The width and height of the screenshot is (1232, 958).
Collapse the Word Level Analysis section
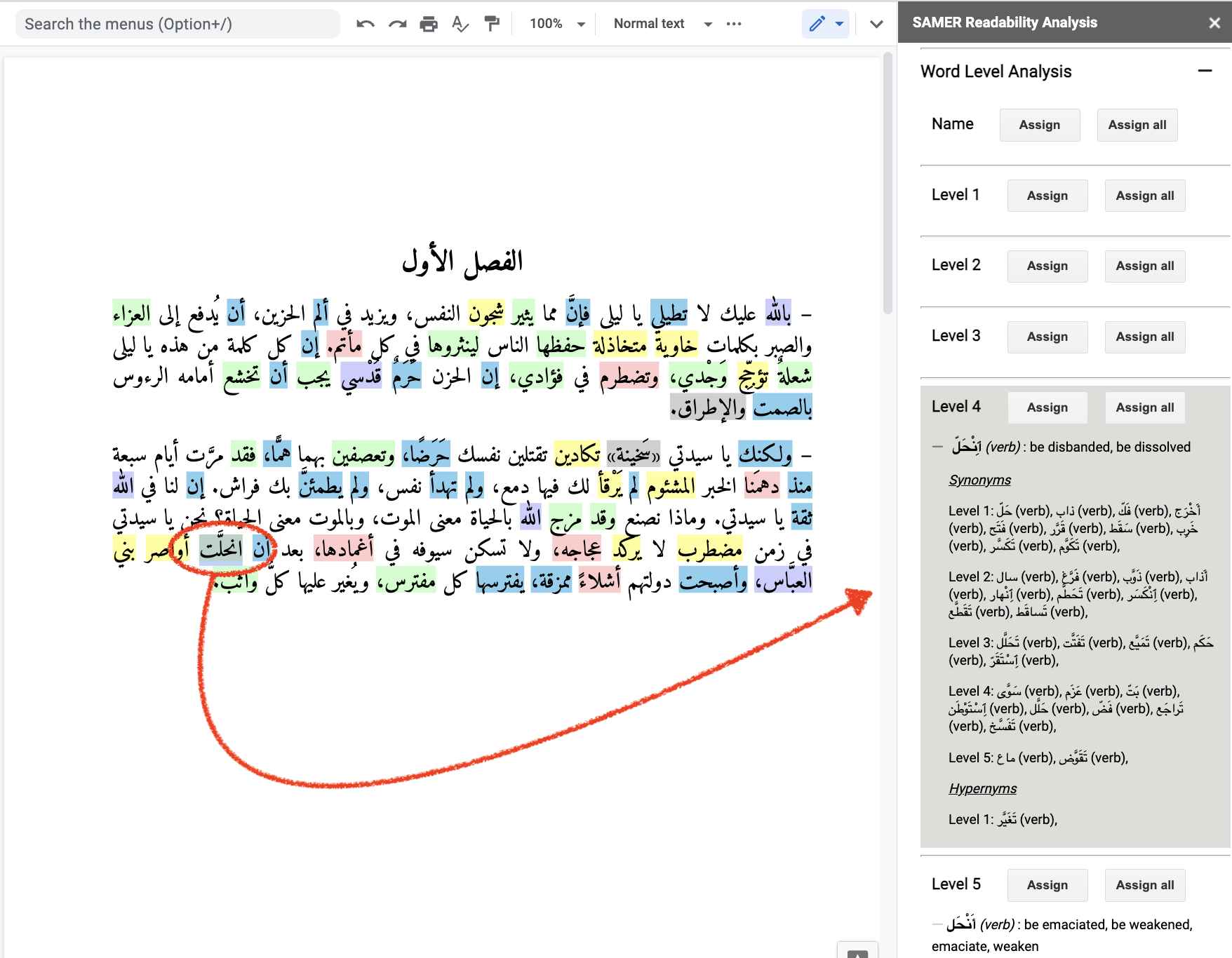click(x=1205, y=71)
